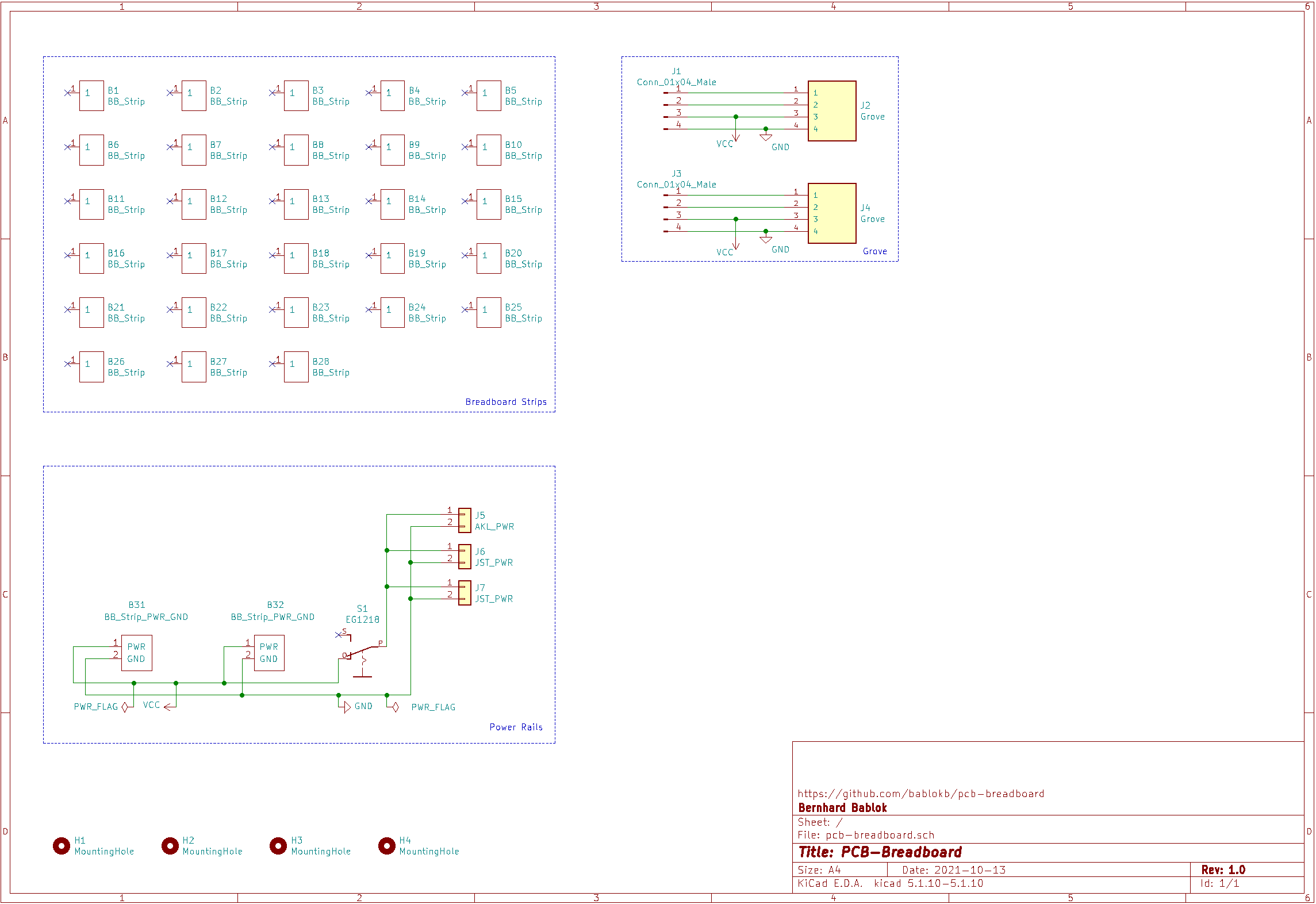Select the Breadboard Strips label text
The width and height of the screenshot is (1316, 904).
(506, 402)
